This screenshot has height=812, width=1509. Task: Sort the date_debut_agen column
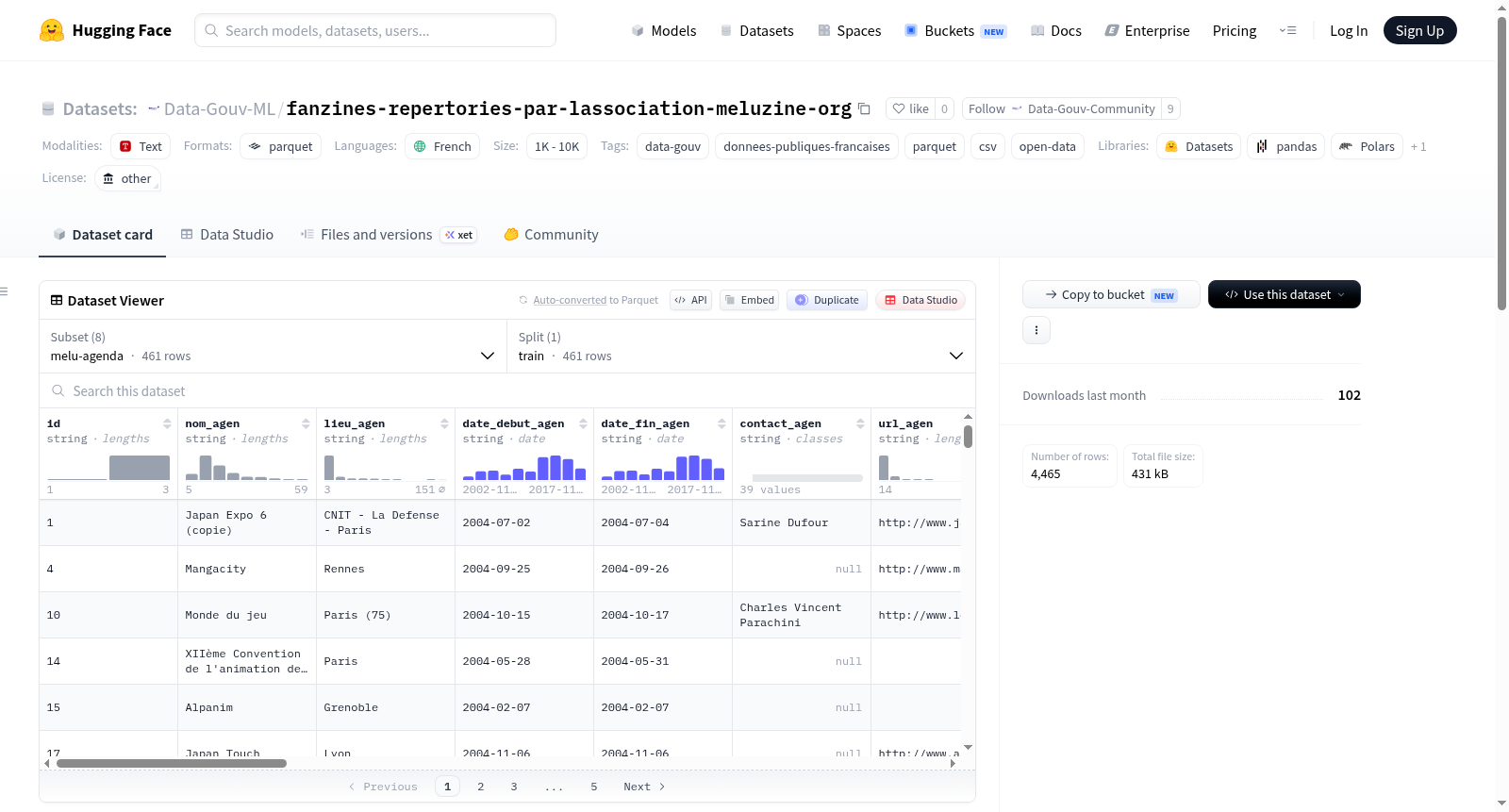583,423
